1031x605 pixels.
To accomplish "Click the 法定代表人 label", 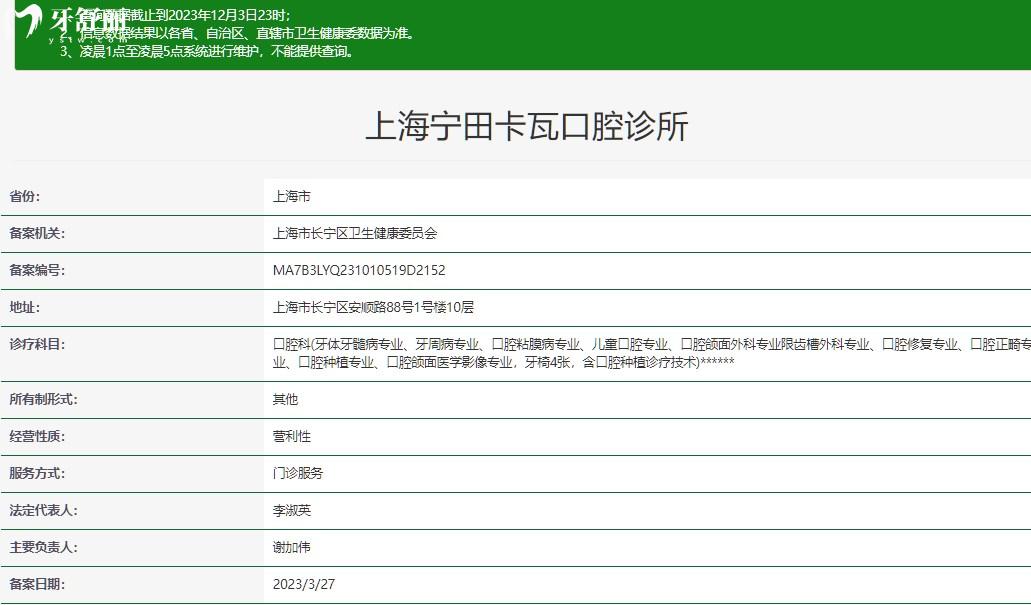I will pyautogui.click(x=43, y=509).
